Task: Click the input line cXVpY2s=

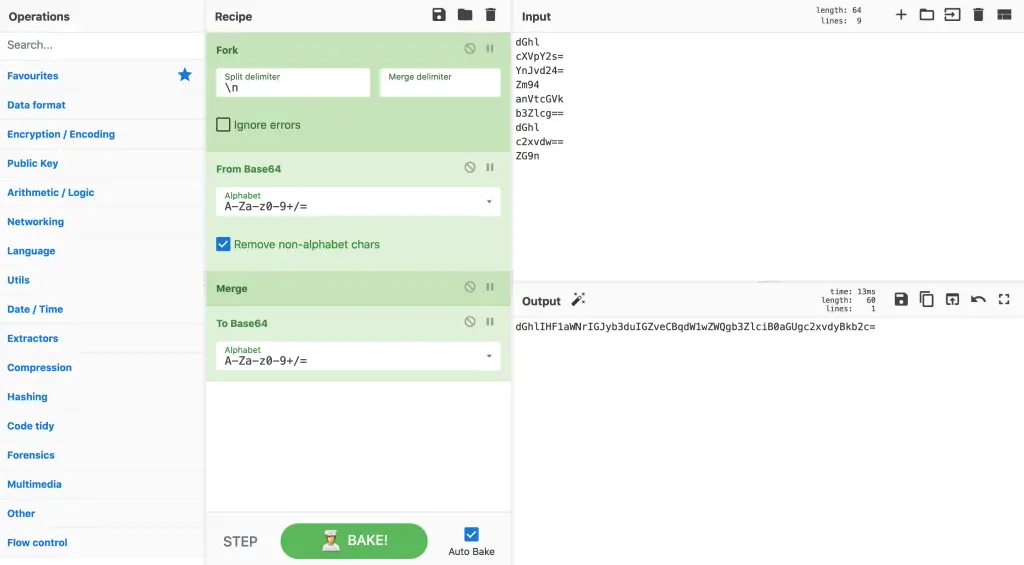Action: coord(539,56)
